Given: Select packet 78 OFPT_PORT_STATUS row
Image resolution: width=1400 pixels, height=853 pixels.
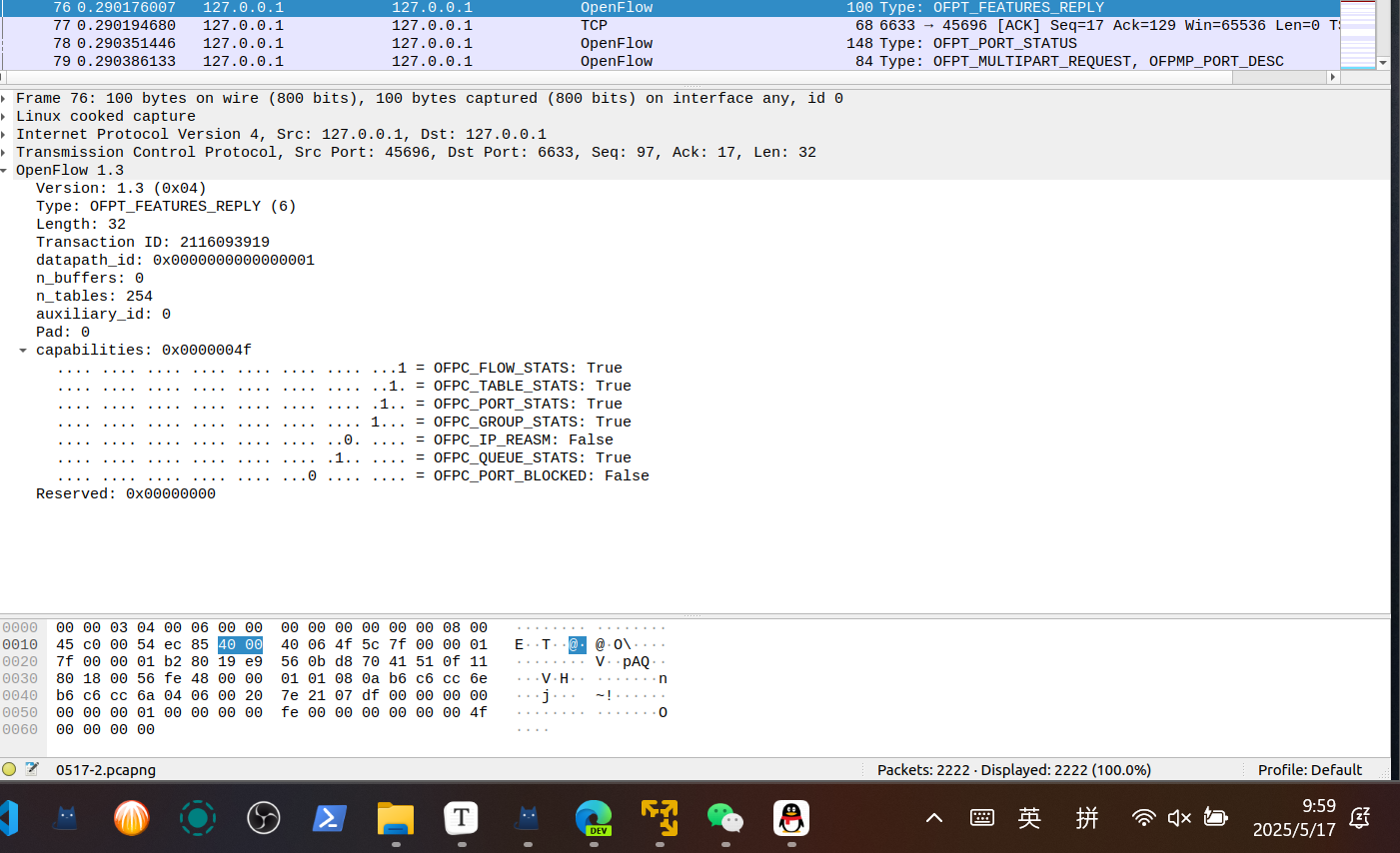Looking at the screenshot, I should (x=600, y=44).
